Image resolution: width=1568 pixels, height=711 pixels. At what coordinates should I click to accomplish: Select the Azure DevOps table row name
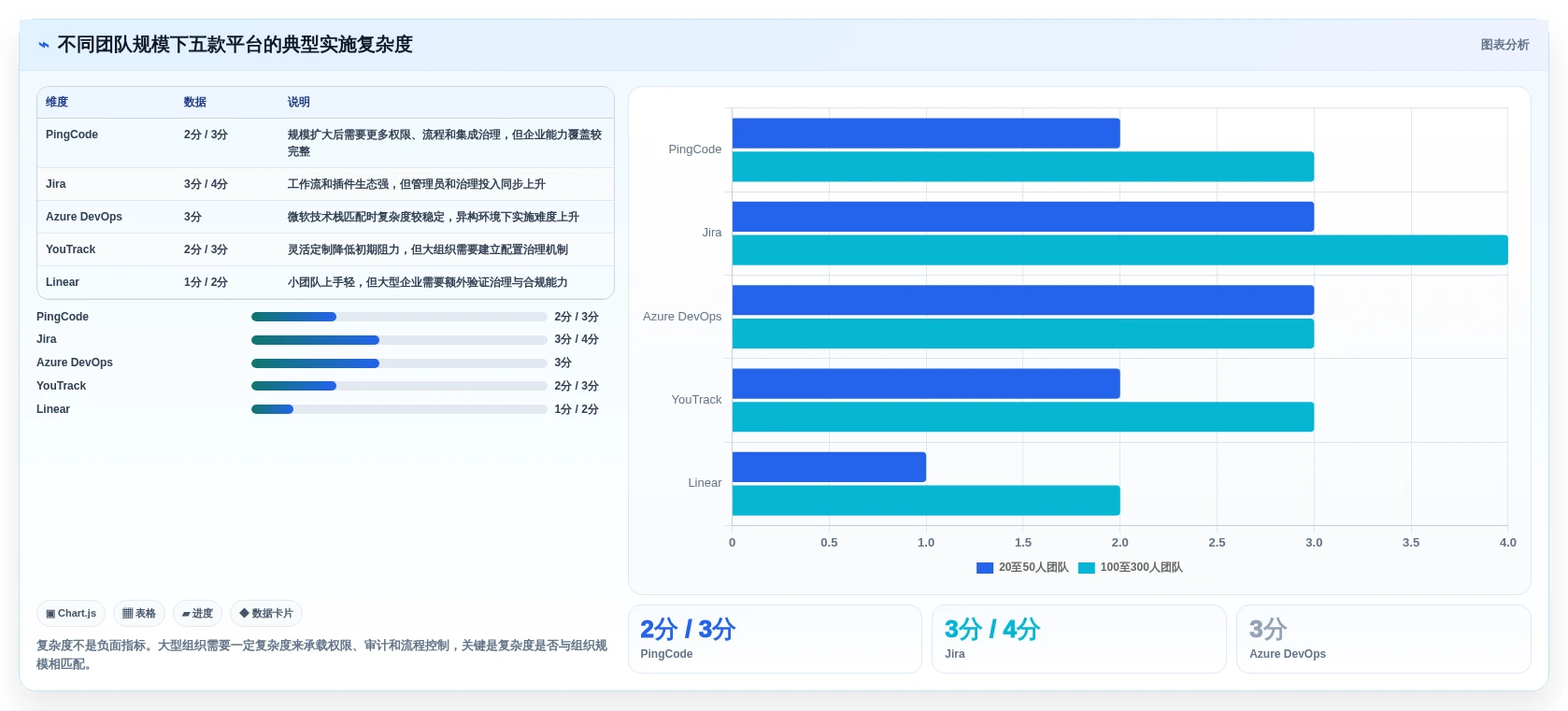point(84,217)
